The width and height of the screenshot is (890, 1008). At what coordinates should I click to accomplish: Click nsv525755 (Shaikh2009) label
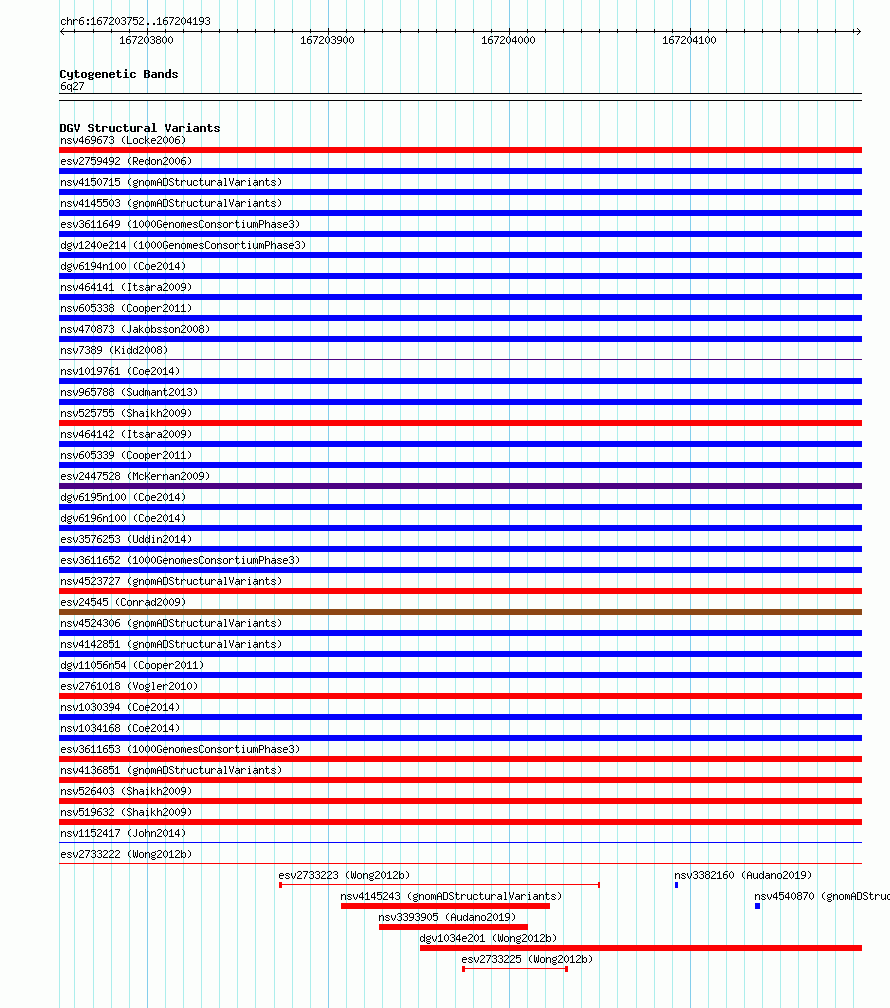(126, 413)
